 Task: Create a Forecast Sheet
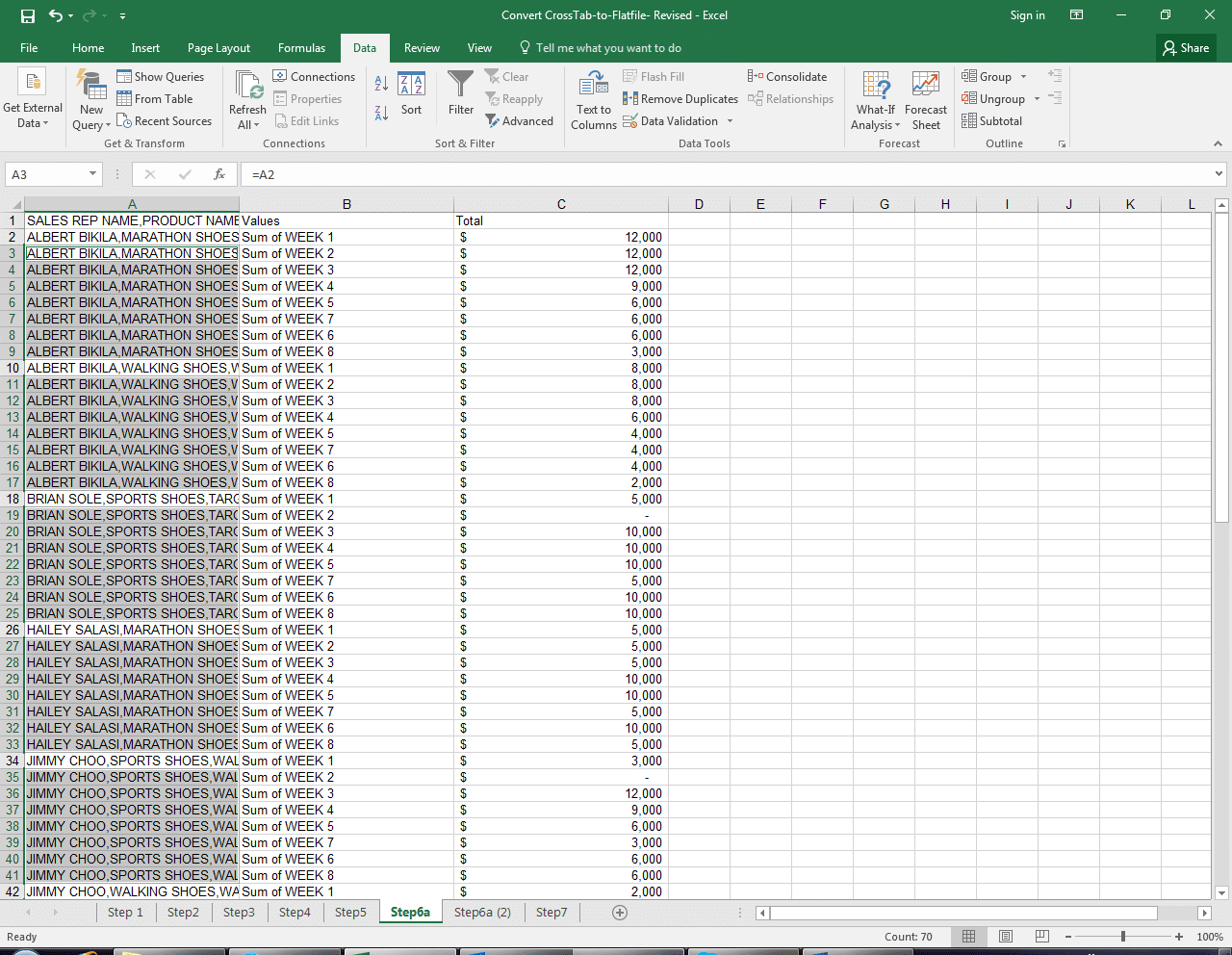point(926,99)
